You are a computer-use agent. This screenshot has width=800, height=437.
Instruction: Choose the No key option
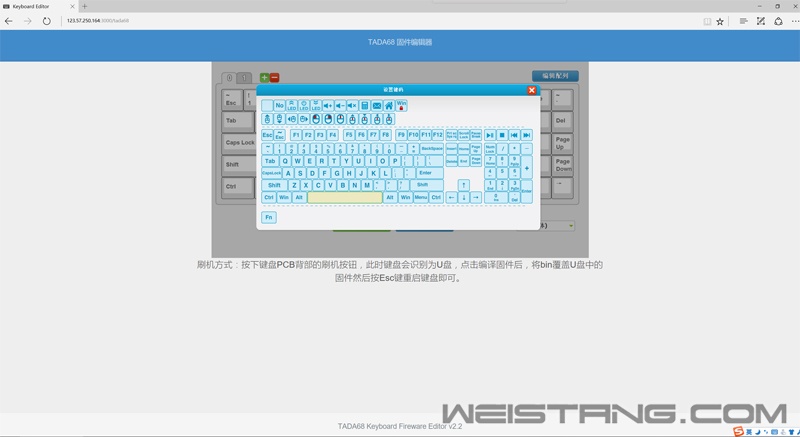point(279,106)
